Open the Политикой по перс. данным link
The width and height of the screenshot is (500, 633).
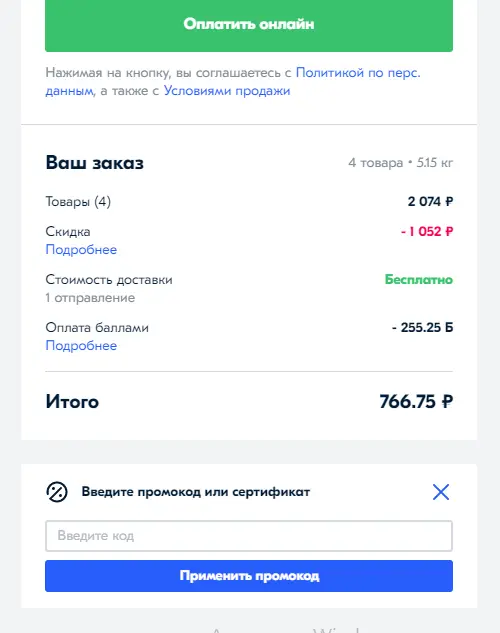358,73
